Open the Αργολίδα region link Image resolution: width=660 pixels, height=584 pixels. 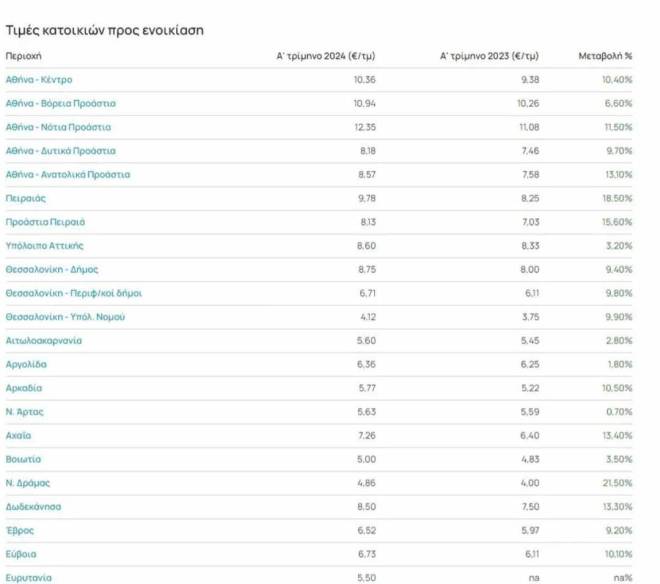(27, 364)
